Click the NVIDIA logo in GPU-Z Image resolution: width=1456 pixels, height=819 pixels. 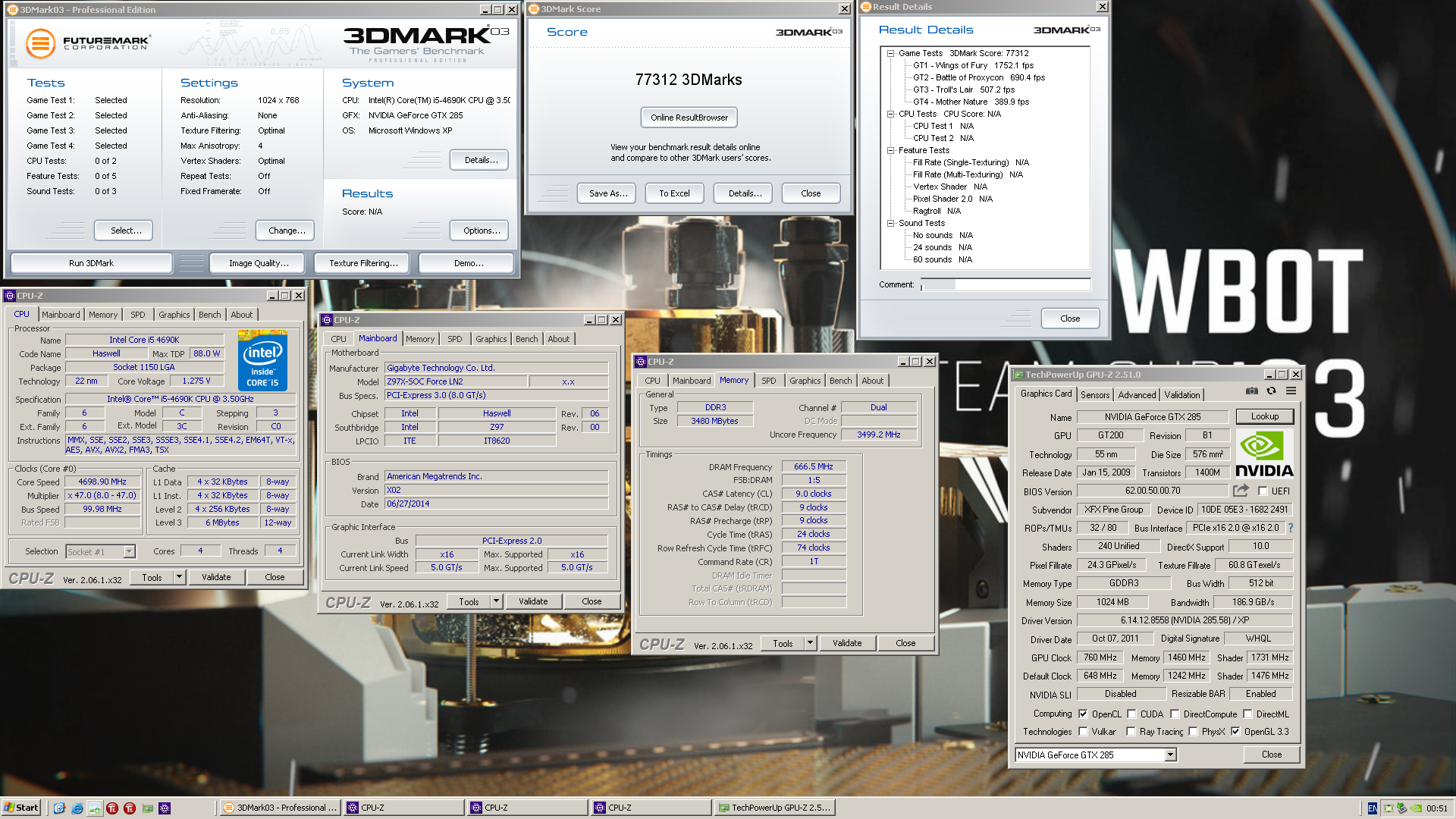[1264, 453]
